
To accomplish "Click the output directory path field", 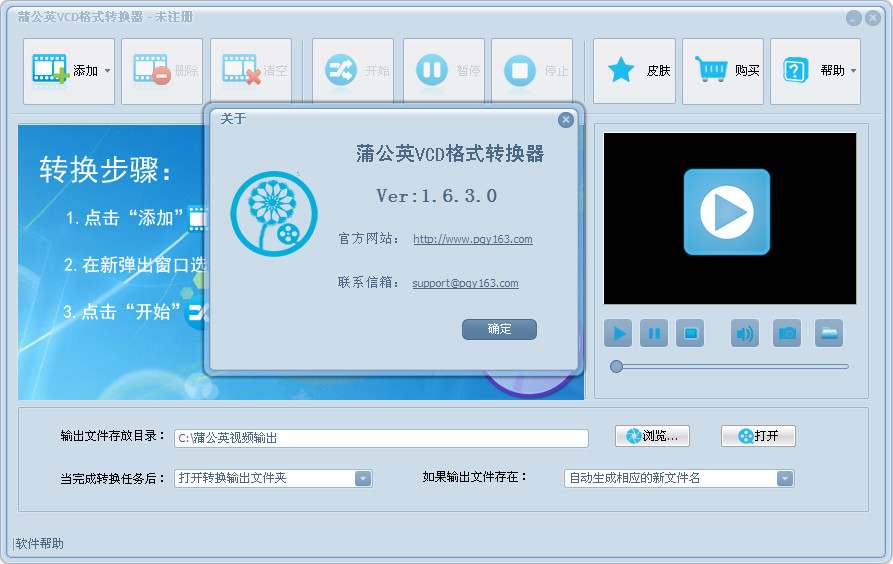I will click(x=381, y=438).
